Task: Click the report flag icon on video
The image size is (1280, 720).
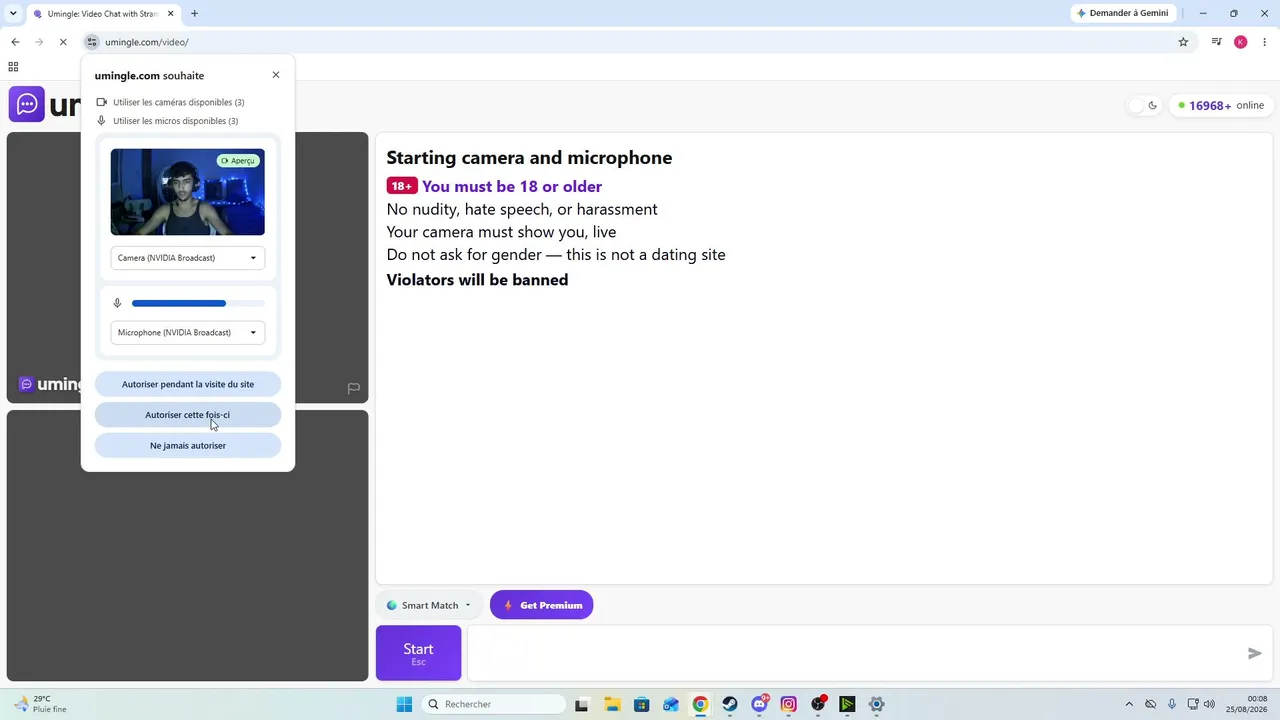Action: click(x=354, y=388)
